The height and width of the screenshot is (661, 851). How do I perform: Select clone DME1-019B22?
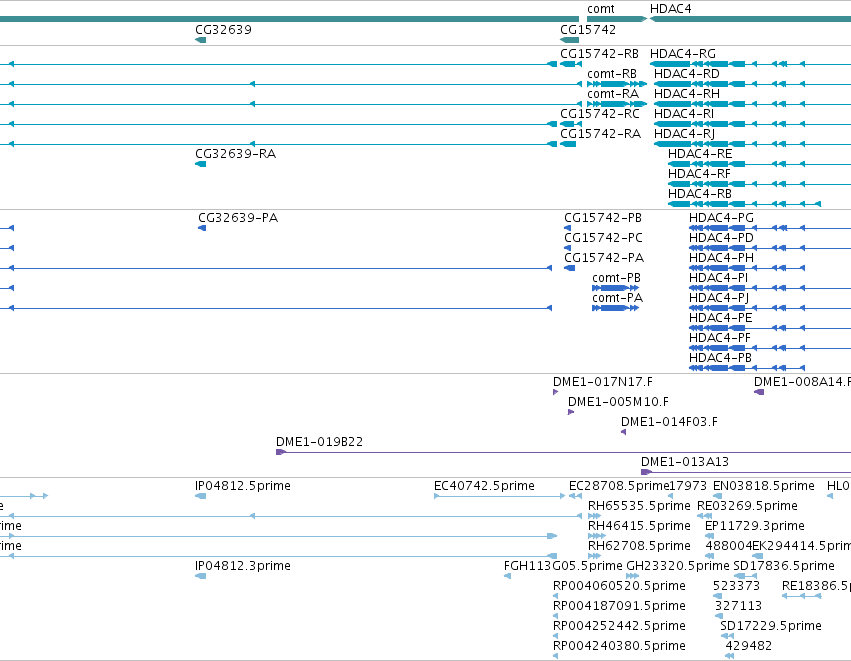coord(319,443)
